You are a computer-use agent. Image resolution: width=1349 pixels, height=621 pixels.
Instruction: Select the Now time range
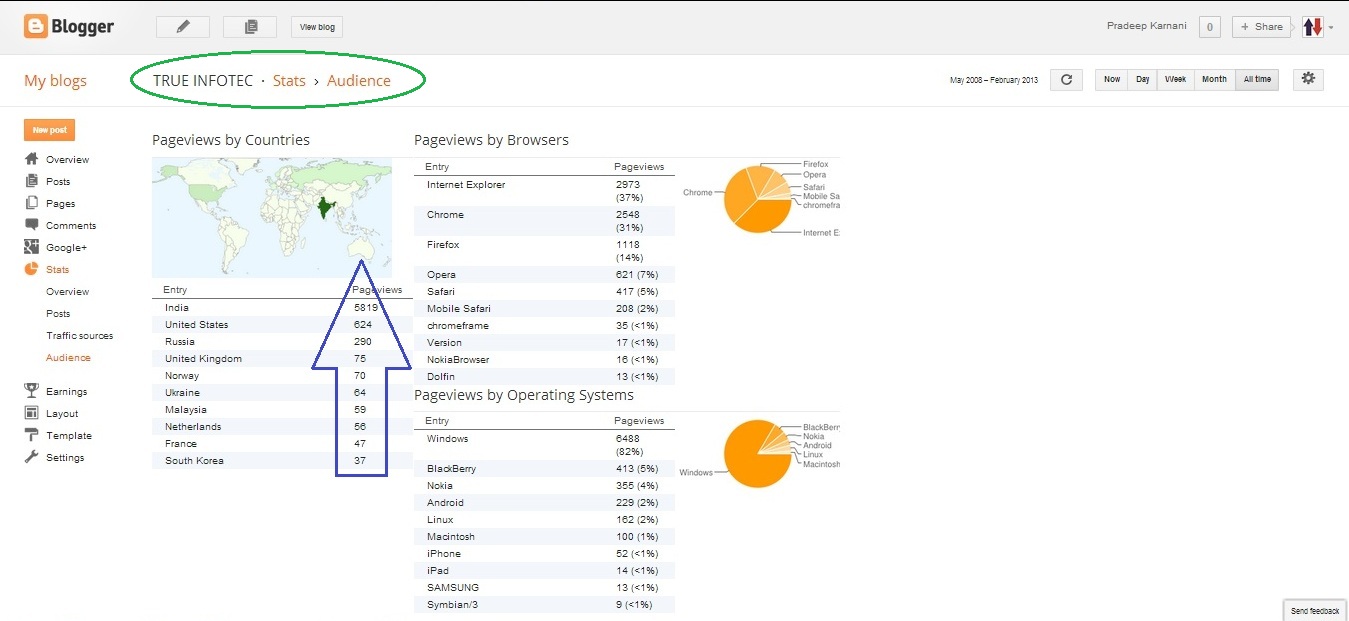coord(1112,80)
